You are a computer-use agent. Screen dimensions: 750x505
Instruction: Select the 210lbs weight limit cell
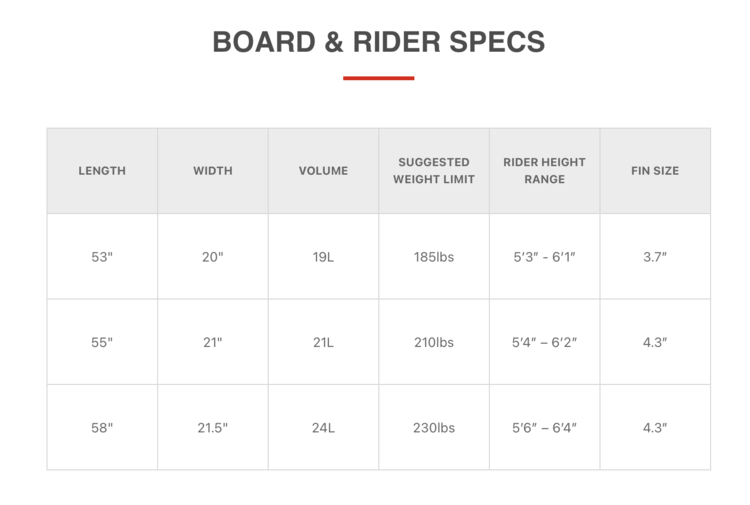coord(434,342)
